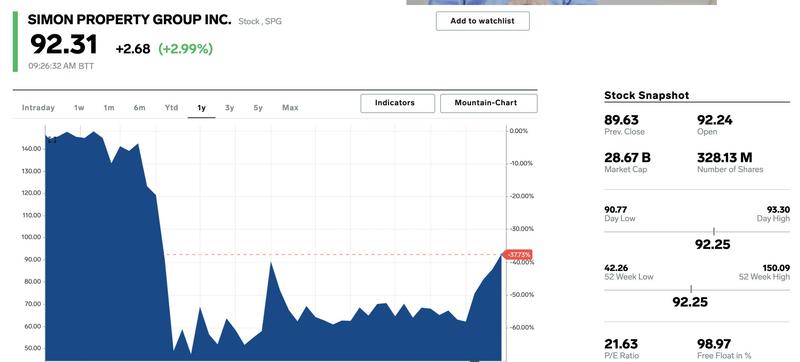Screen dimensions: 800x362
Task: Click the 52 Week range slider marker
Action: pyautogui.click(x=691, y=289)
